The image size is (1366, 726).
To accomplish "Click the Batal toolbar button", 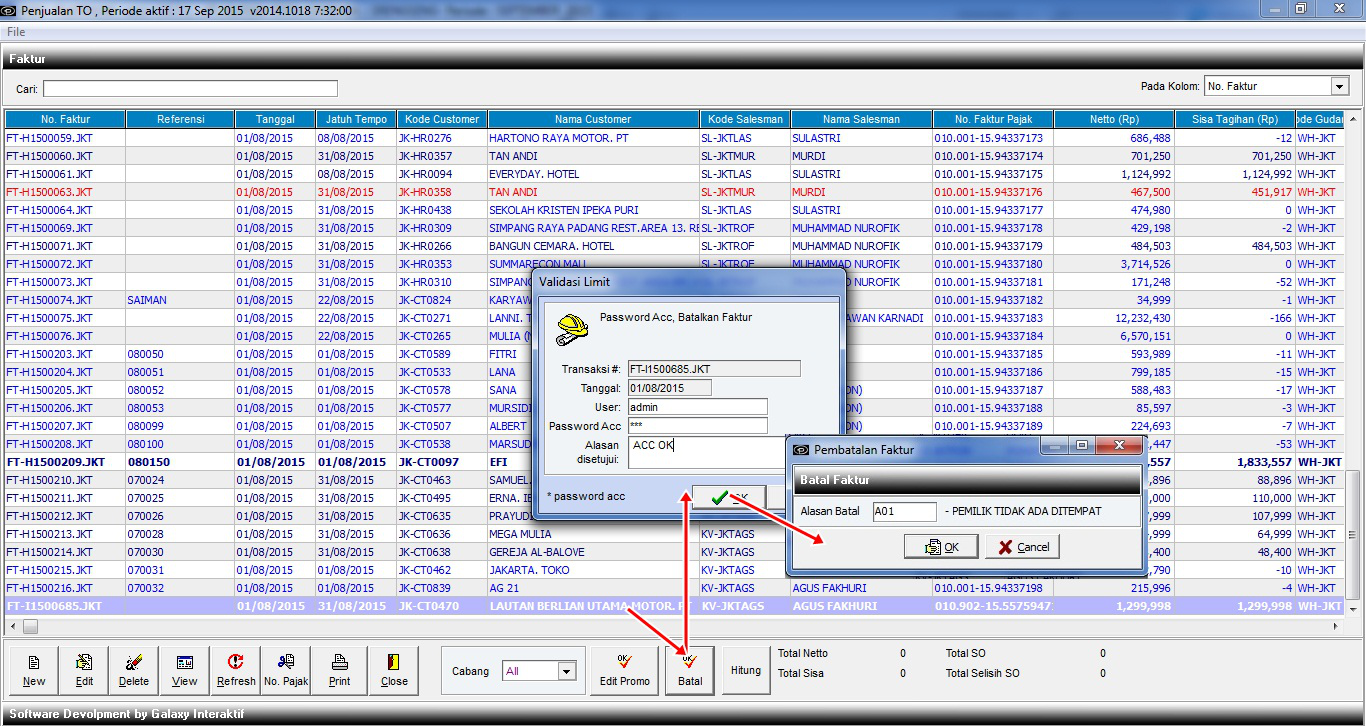I will [x=690, y=670].
